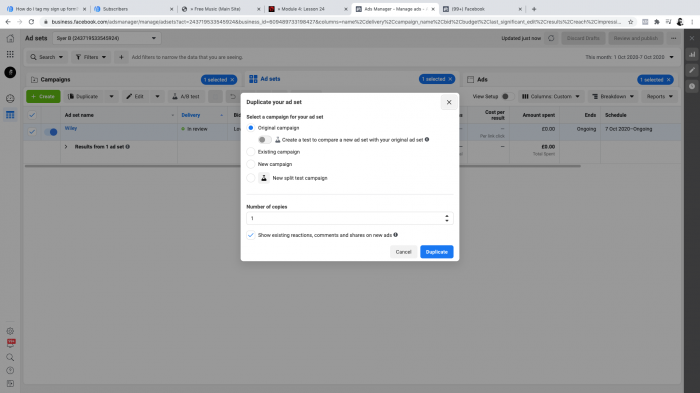This screenshot has height=393, width=700.
Task: Expand results from 1 ad set row
Action: point(66,146)
